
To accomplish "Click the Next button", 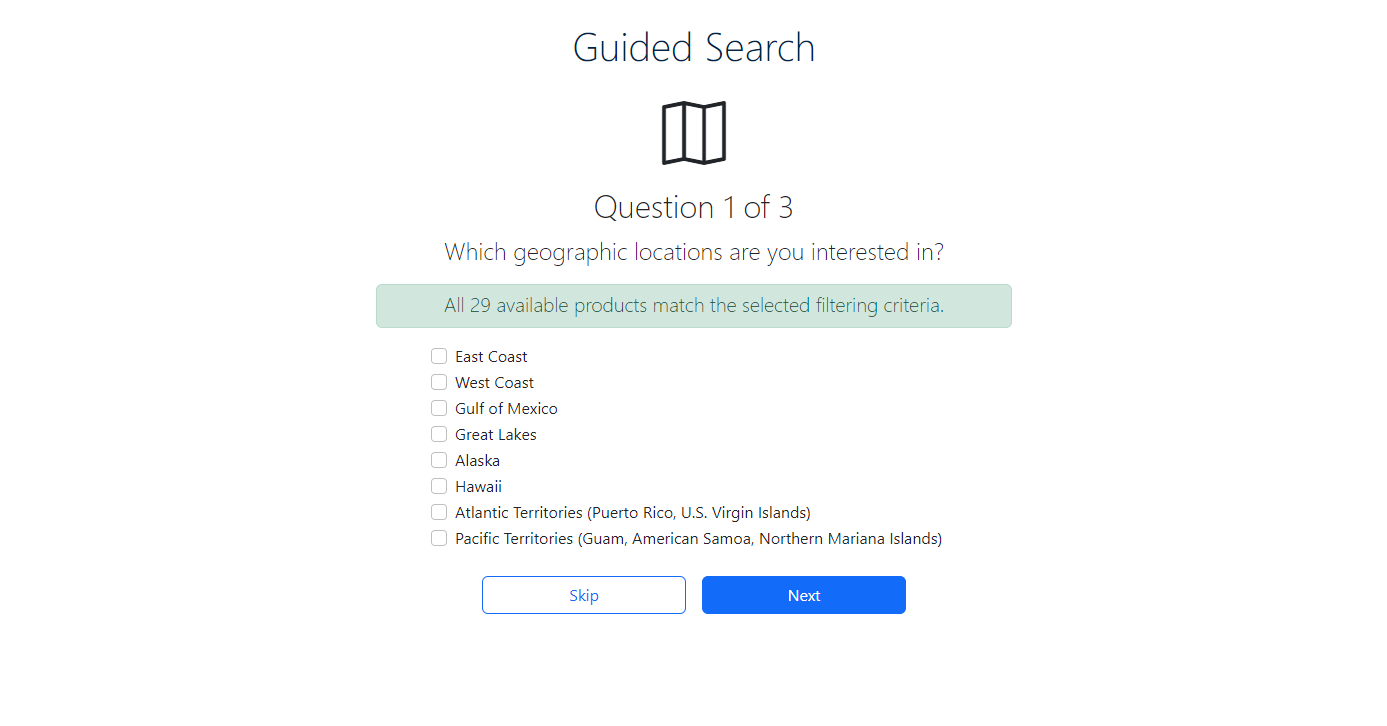I will pyautogui.click(x=803, y=594).
